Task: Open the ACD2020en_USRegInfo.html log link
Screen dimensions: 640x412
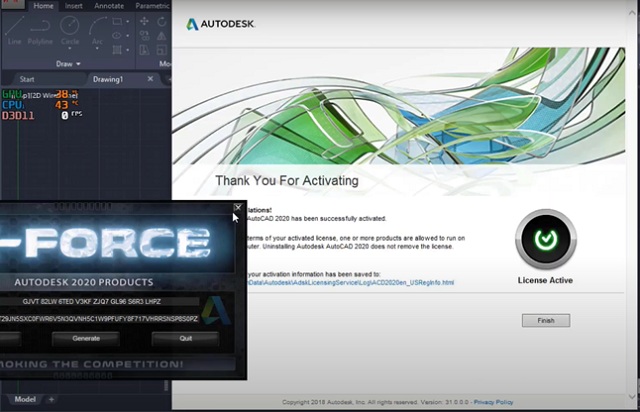Action: [351, 283]
